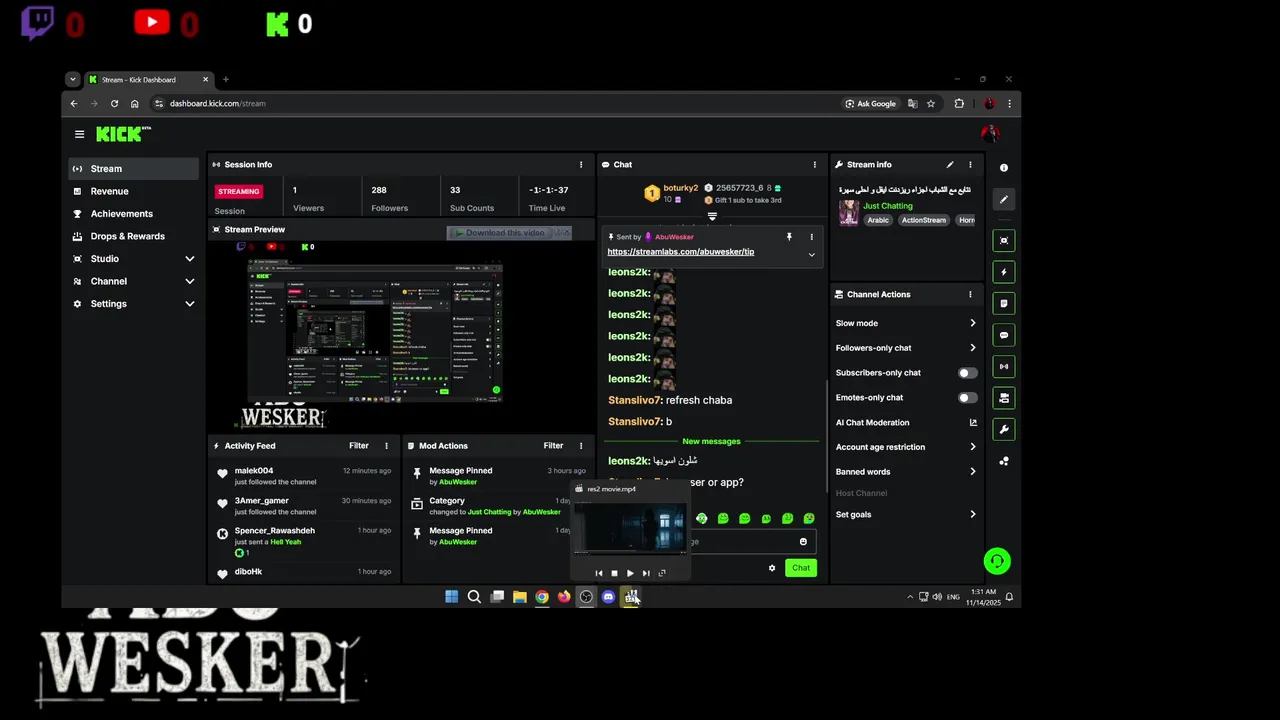Open the profile avatar at dashboard top right
The image size is (1280, 720).
[990, 134]
